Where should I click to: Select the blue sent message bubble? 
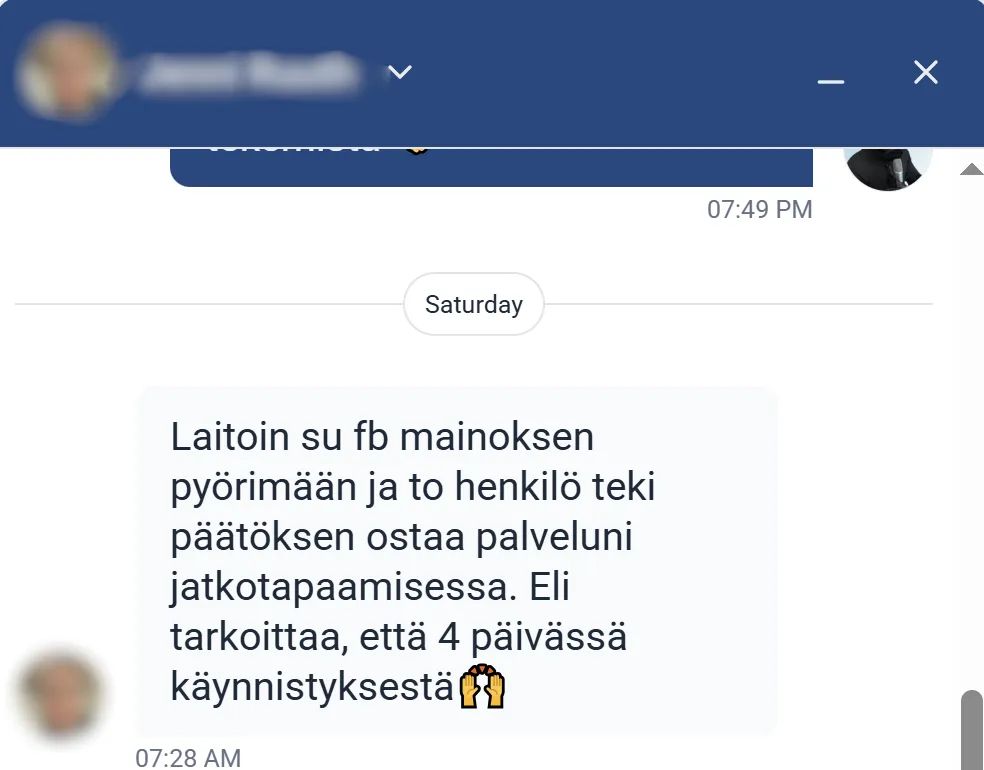click(x=491, y=167)
